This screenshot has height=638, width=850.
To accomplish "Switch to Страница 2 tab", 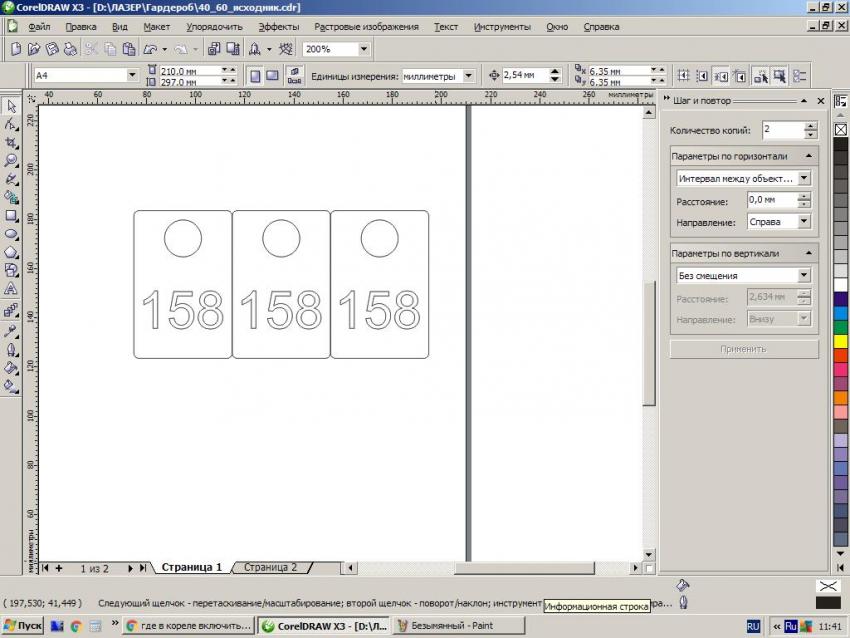I will pyautogui.click(x=270, y=567).
